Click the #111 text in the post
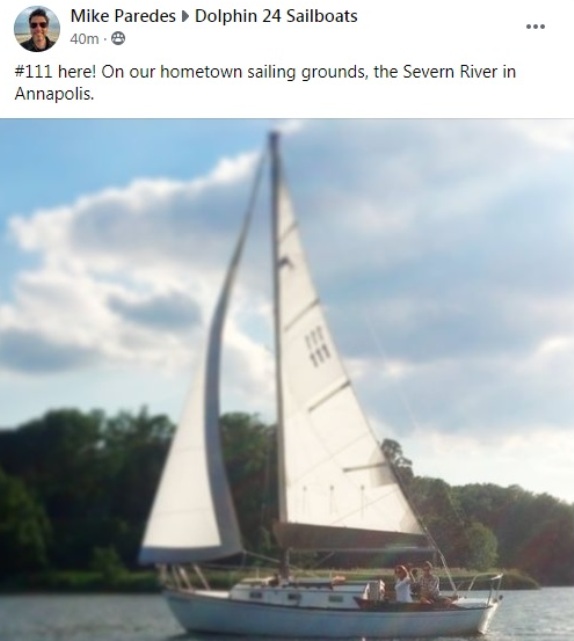Image resolution: width=574 pixels, height=641 pixels. [34, 72]
